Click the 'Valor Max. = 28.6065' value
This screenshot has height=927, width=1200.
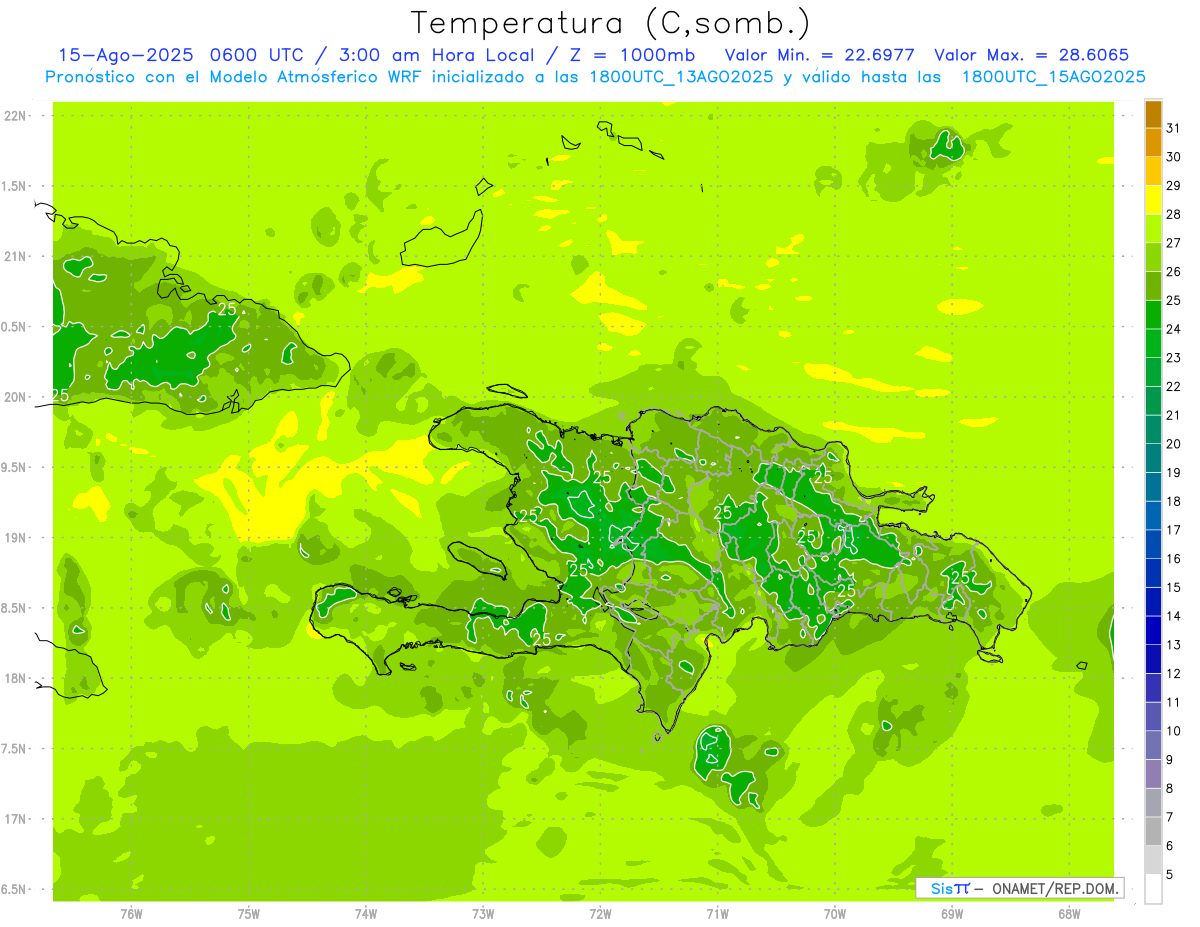click(x=1032, y=55)
